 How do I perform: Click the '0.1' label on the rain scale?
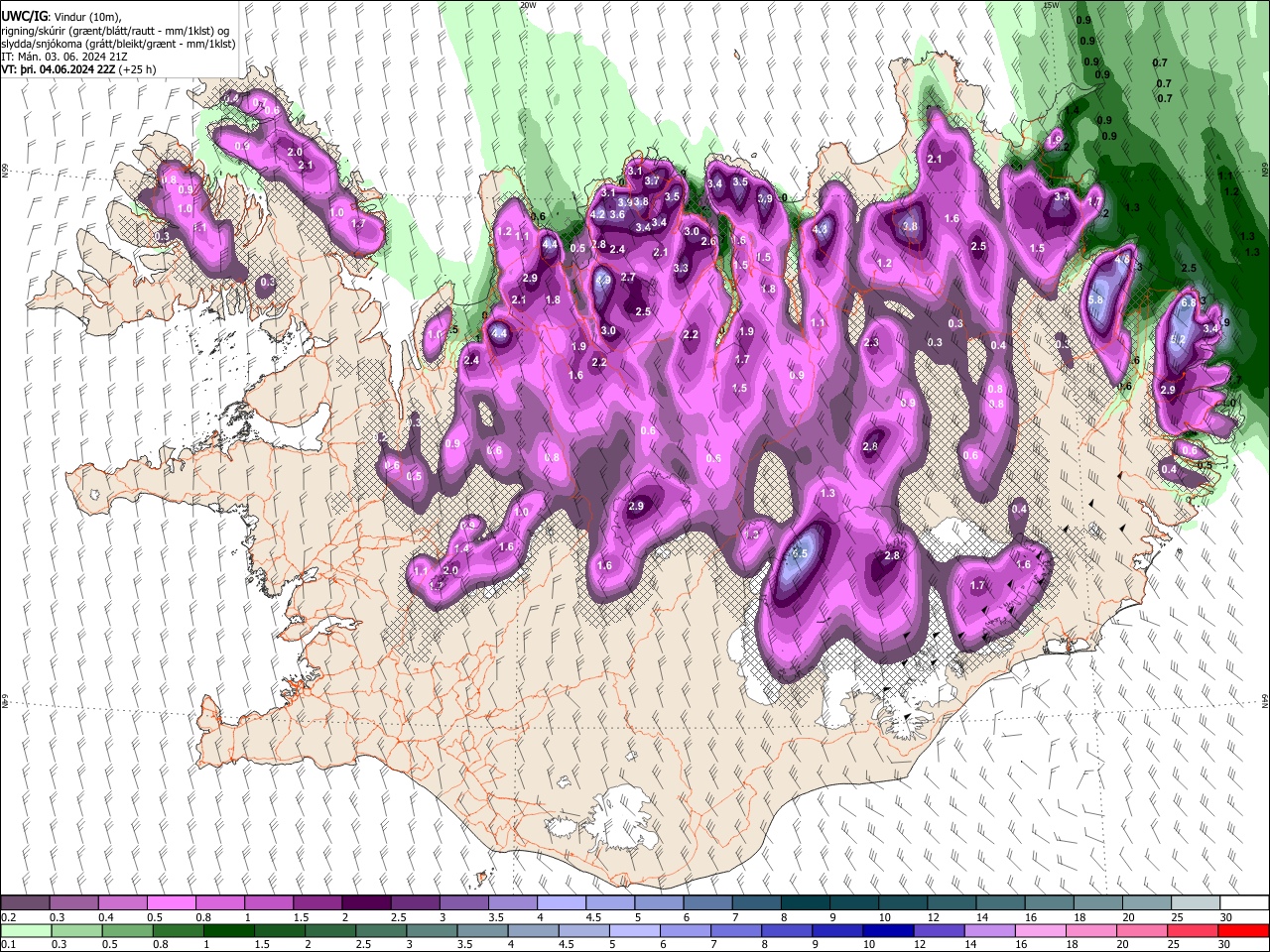pos(8,945)
